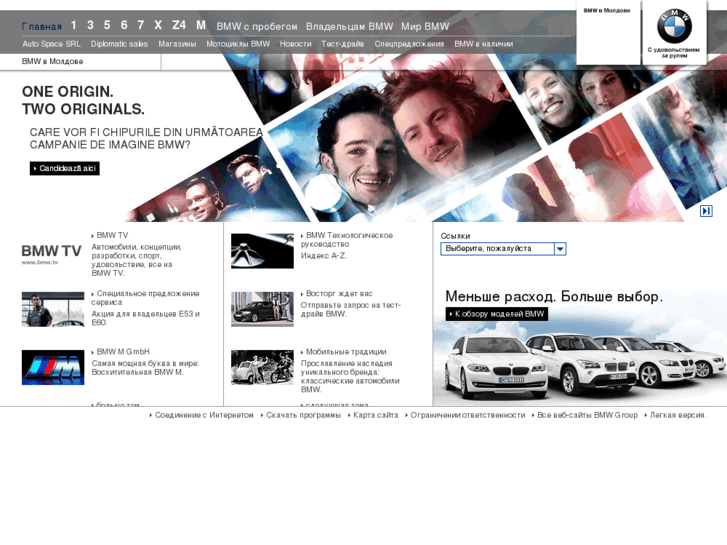This screenshot has height=545, width=727.
Task: Open the M models menu item
Action: [201, 25]
